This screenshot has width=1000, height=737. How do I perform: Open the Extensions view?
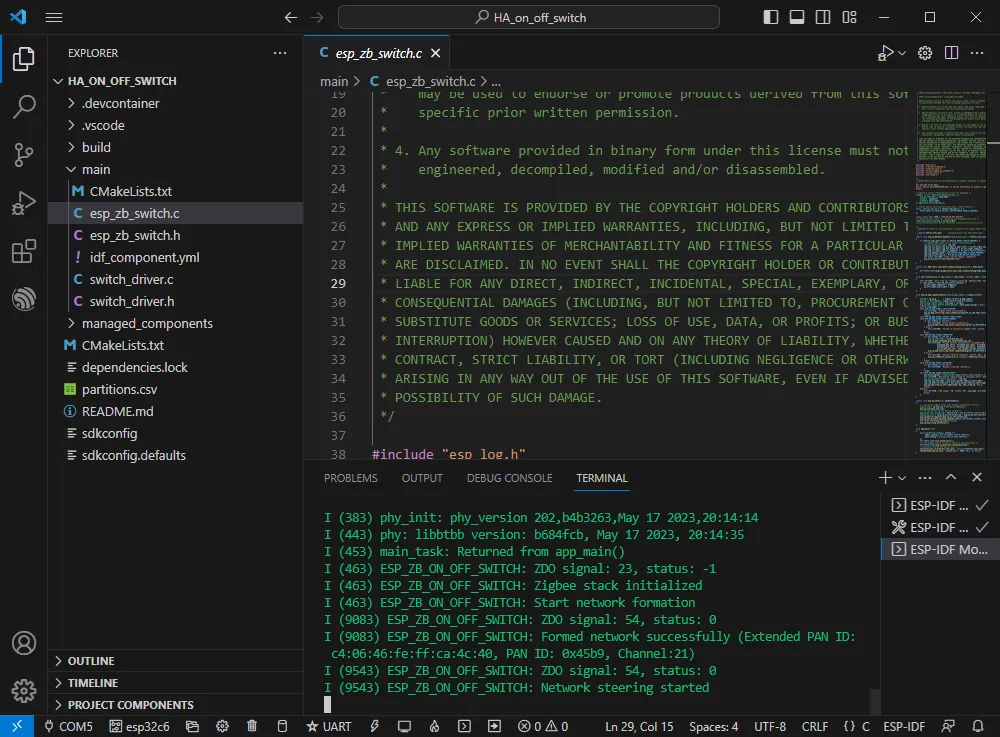point(23,251)
